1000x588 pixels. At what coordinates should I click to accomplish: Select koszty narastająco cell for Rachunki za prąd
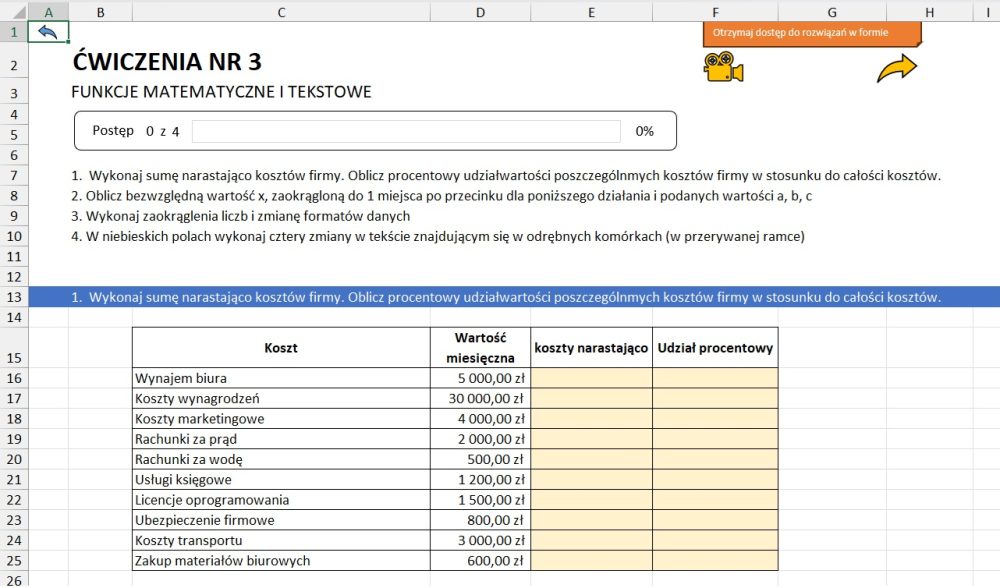[591, 439]
